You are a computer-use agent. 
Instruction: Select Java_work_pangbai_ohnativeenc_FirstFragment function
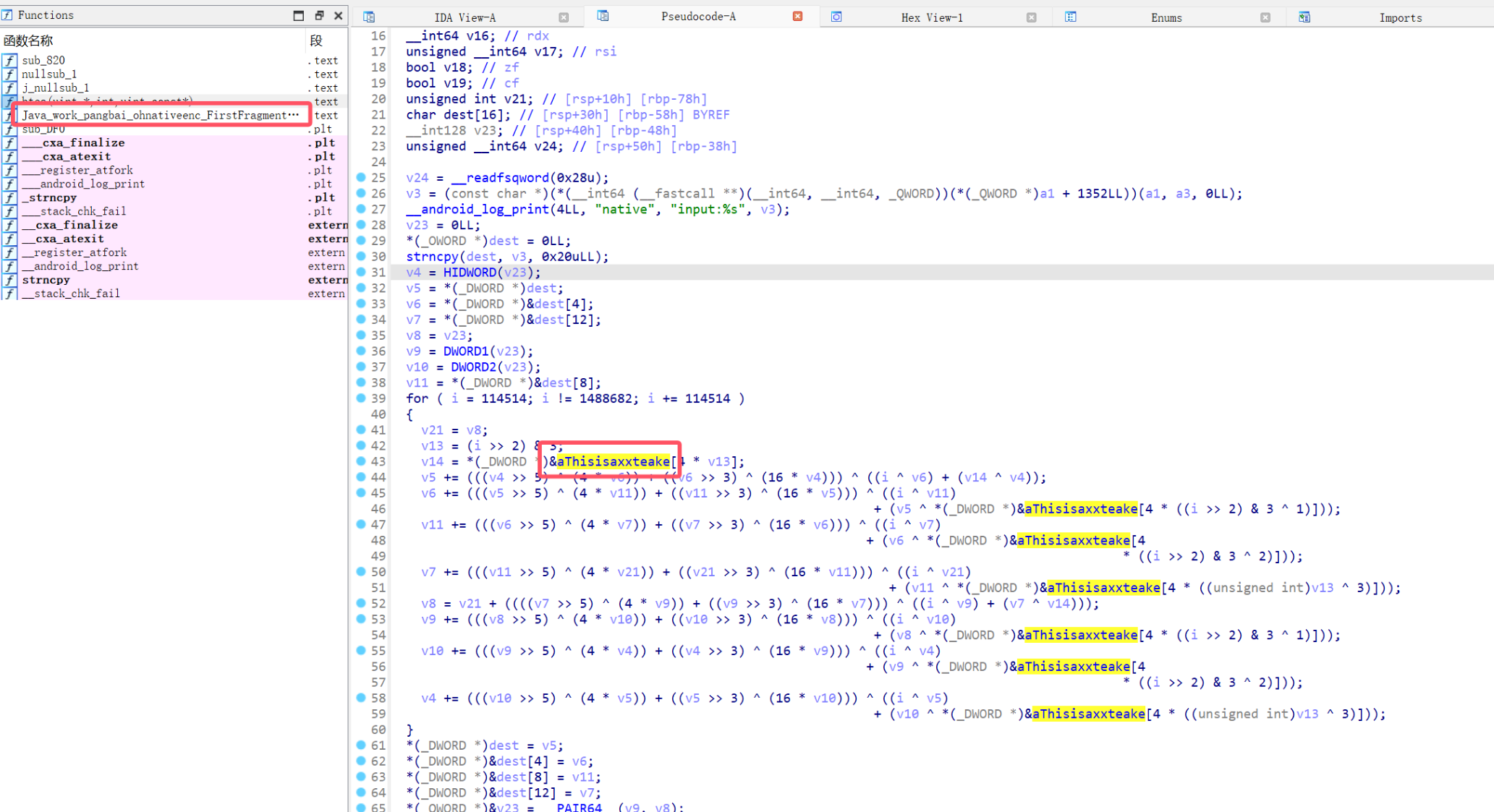tap(159, 115)
